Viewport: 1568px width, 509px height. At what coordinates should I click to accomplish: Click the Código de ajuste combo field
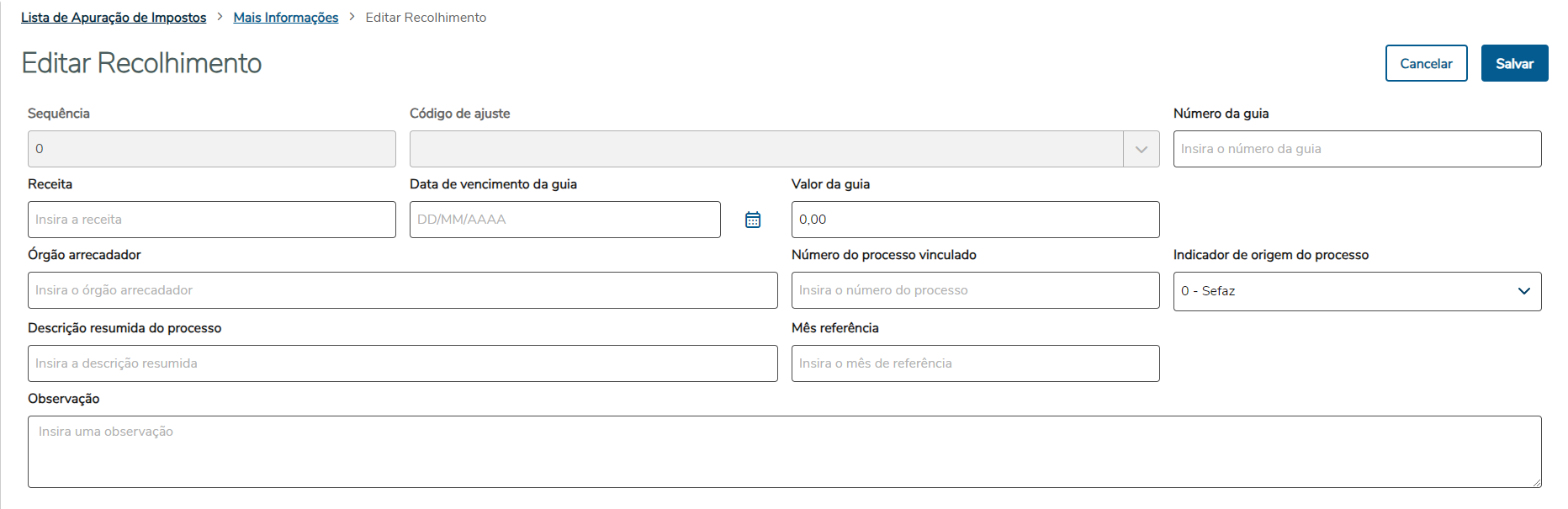click(765, 149)
